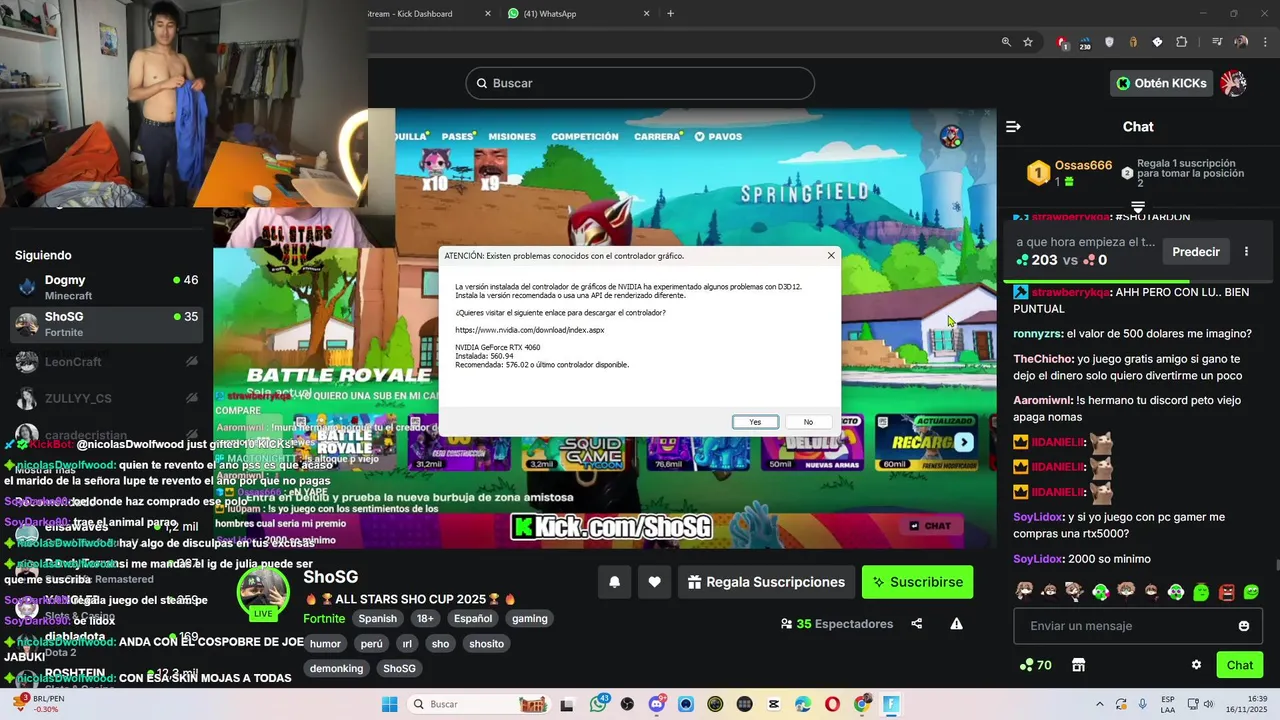1280x720 pixels.
Task: Follow ShoSG with the heart icon
Action: click(x=654, y=582)
